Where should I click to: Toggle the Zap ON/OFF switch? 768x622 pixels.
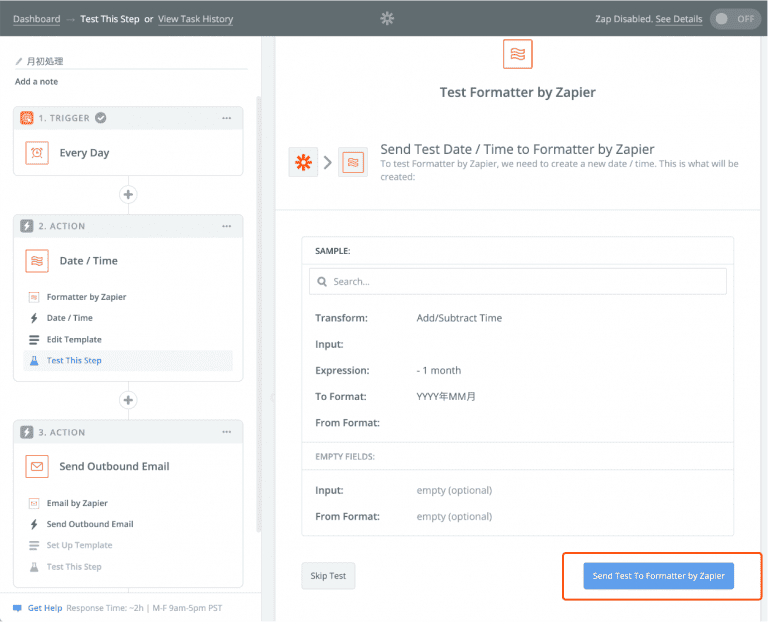[733, 19]
